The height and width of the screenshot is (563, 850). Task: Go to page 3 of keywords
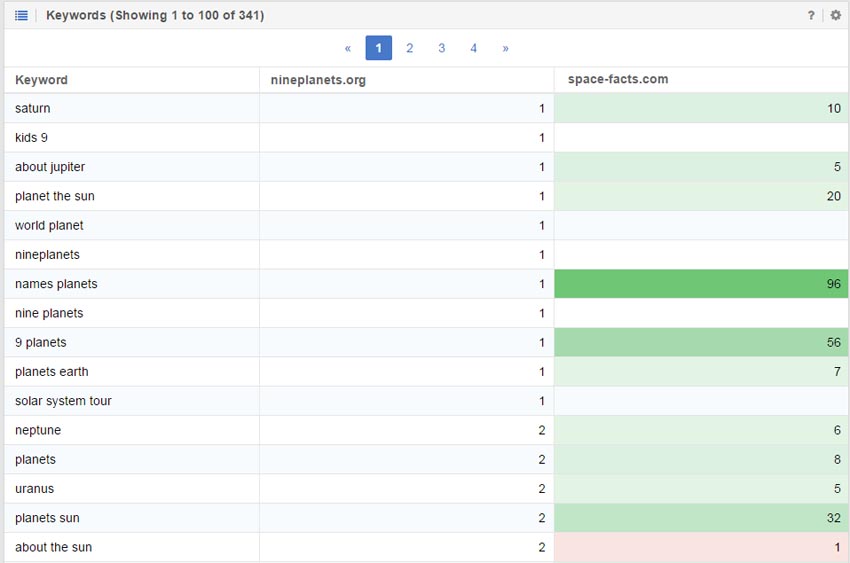pos(442,48)
